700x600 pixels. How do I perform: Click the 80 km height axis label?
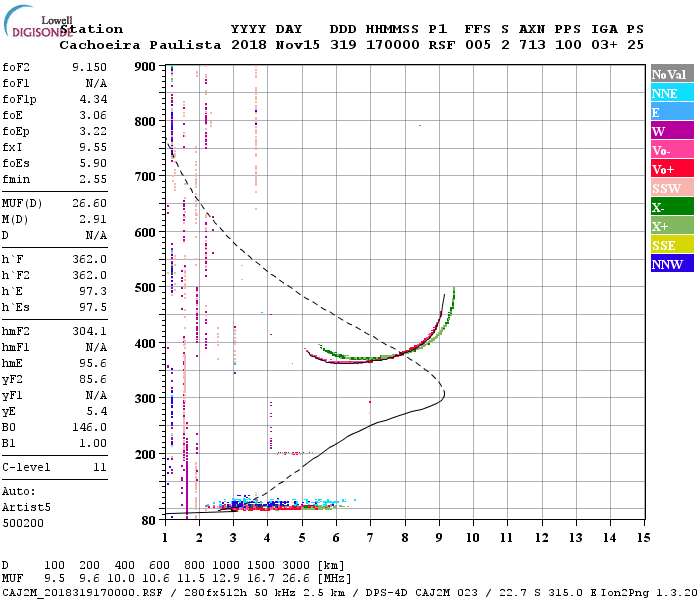(149, 521)
